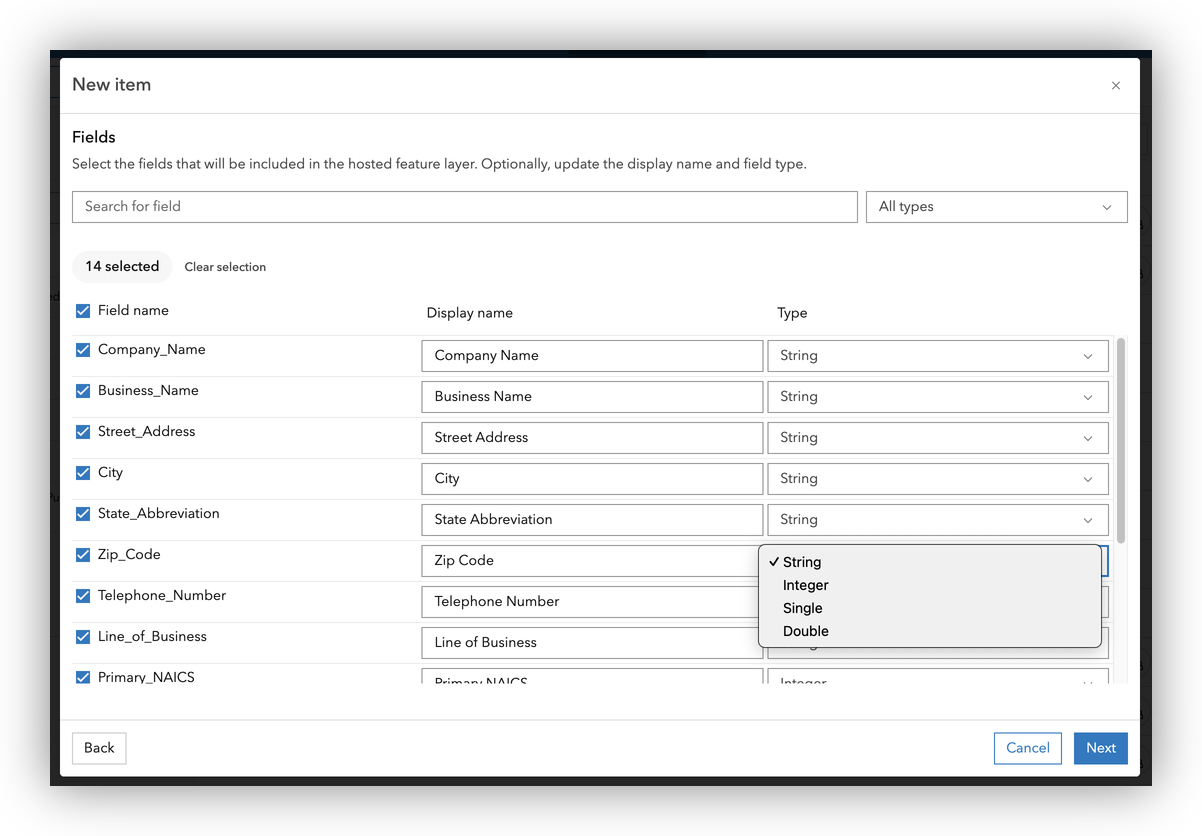Open the Street Address type dropdown
This screenshot has width=1202, height=836.
(x=937, y=438)
